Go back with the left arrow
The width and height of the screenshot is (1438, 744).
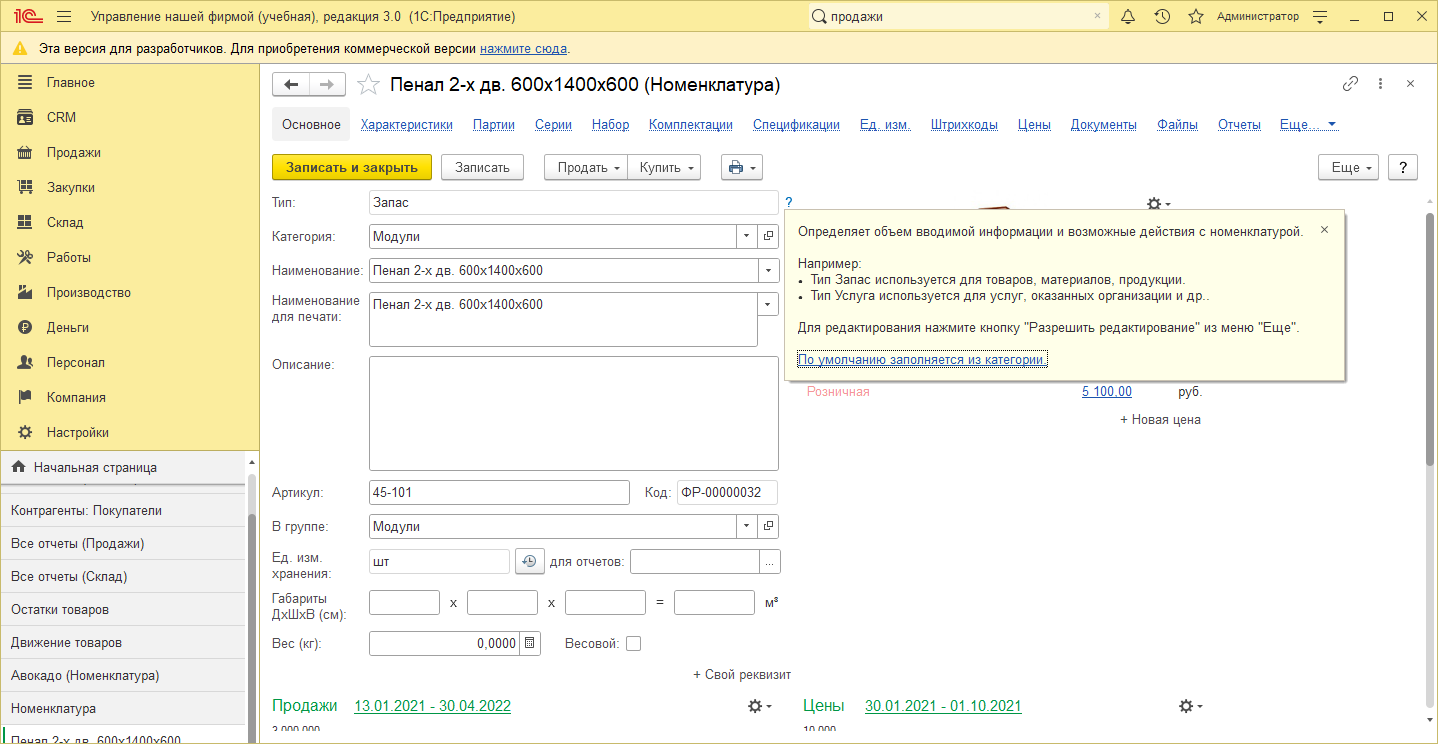tap(291, 85)
